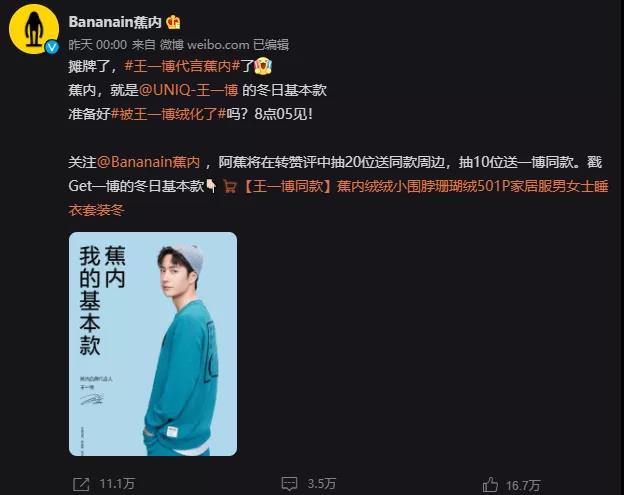
Task: Like the post with thumbs-up icon
Action: (x=490, y=484)
